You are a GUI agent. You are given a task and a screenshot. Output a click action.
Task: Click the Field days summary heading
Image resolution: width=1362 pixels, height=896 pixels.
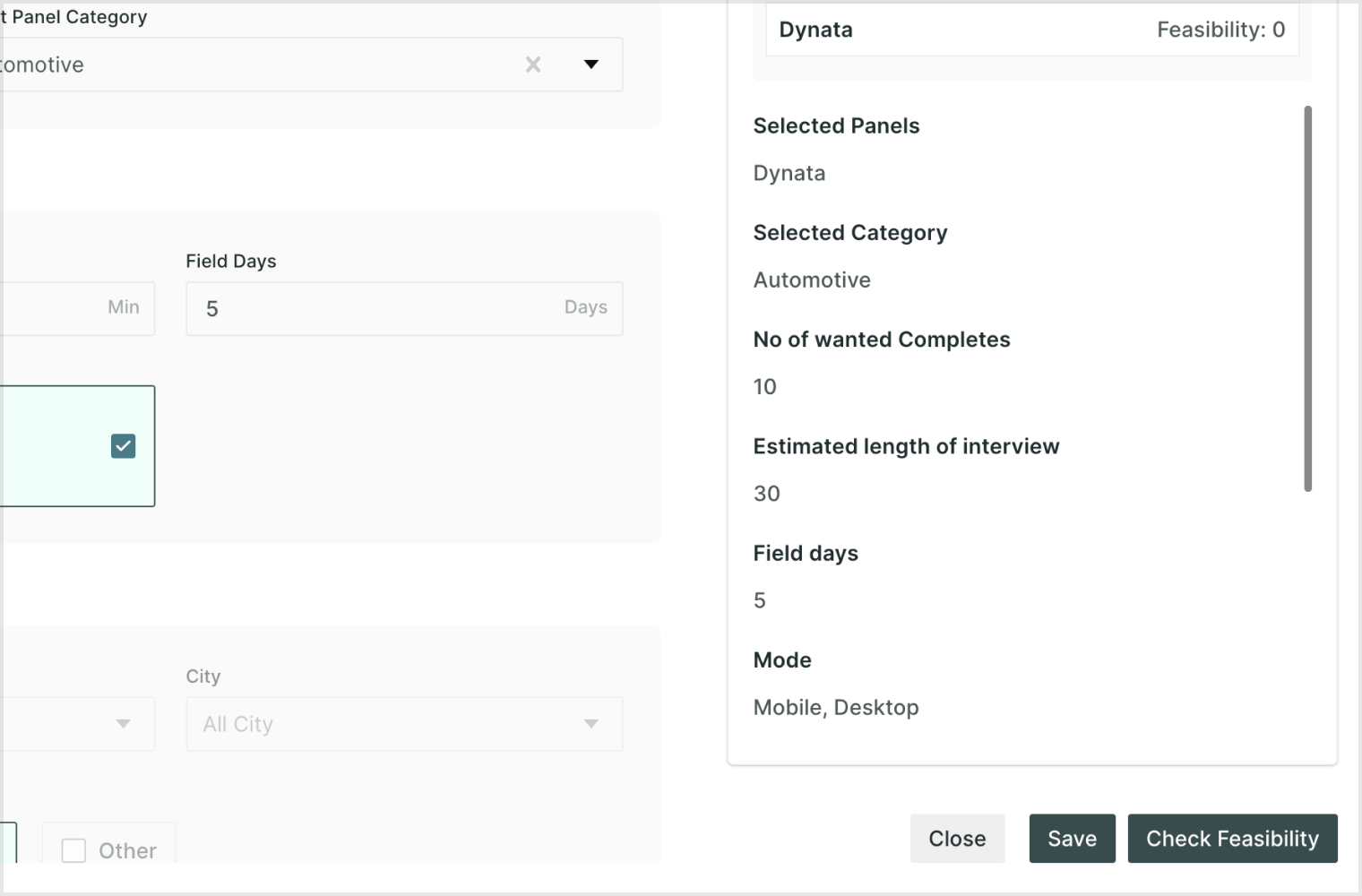(806, 553)
